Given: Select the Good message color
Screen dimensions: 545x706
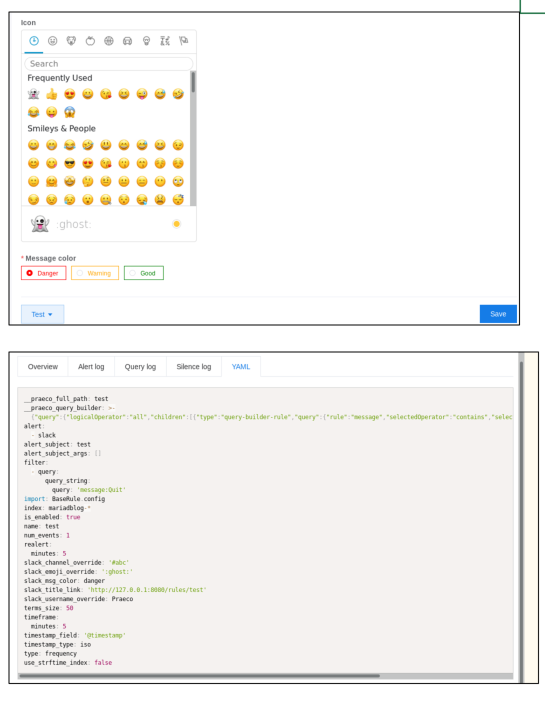Looking at the screenshot, I should coord(144,273).
